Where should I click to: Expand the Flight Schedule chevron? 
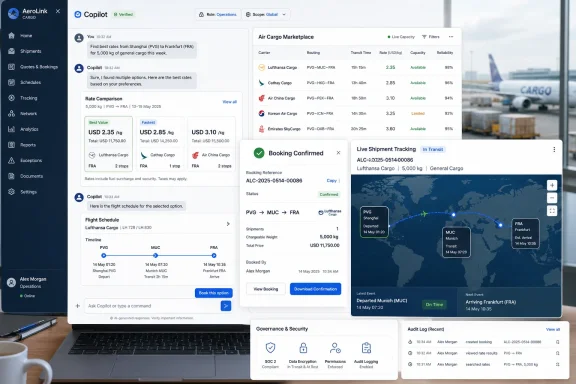(228, 224)
